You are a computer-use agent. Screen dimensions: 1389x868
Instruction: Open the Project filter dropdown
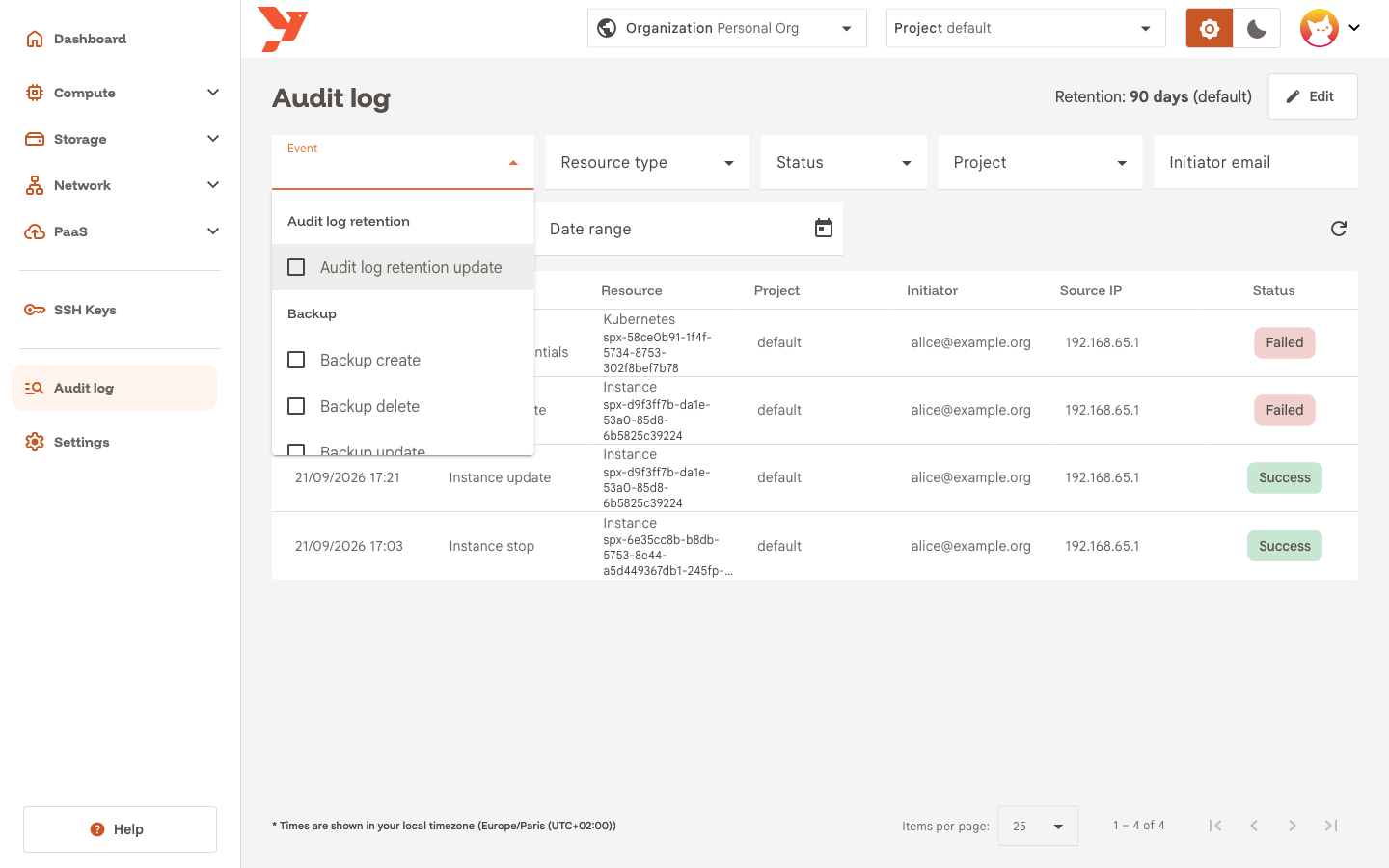point(1040,162)
